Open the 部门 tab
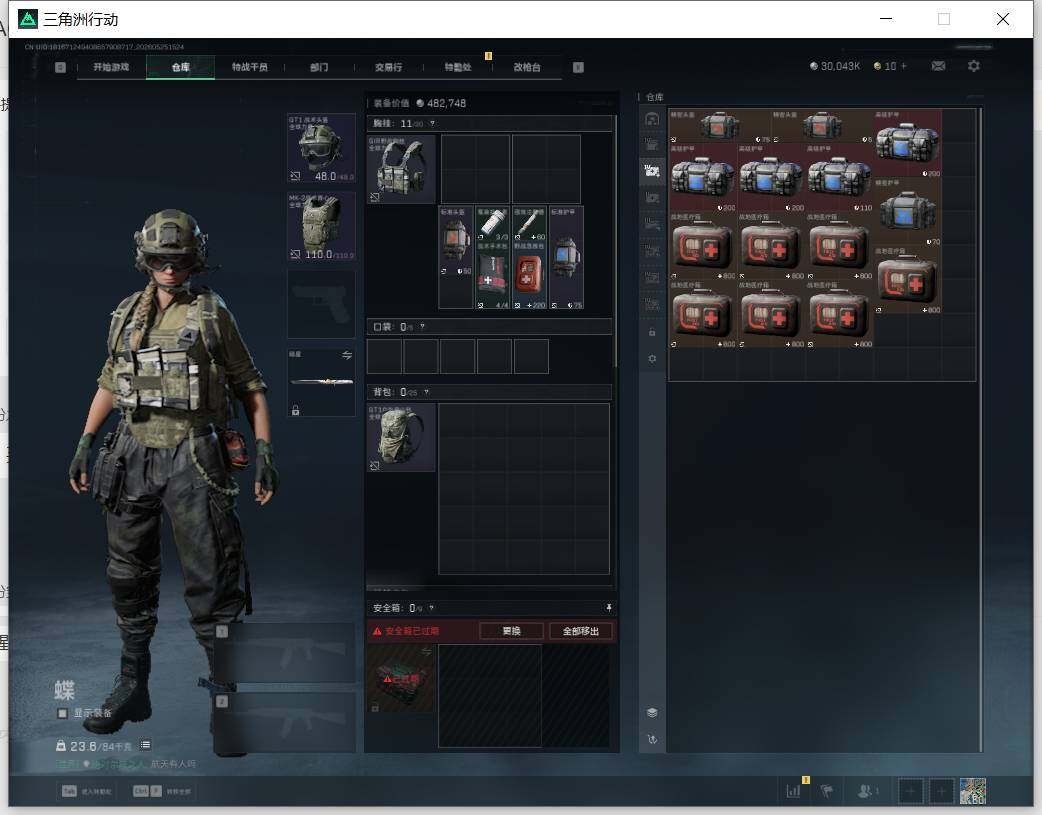The height and width of the screenshot is (815, 1042). [319, 67]
